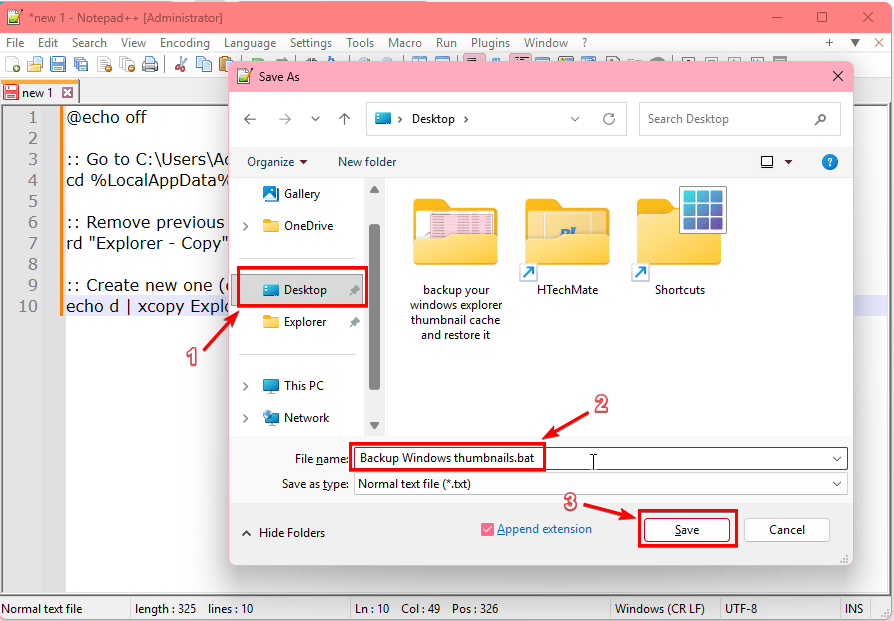Open the Save as type dropdown
Image resolution: width=894 pixels, height=621 pixels.
[600, 484]
